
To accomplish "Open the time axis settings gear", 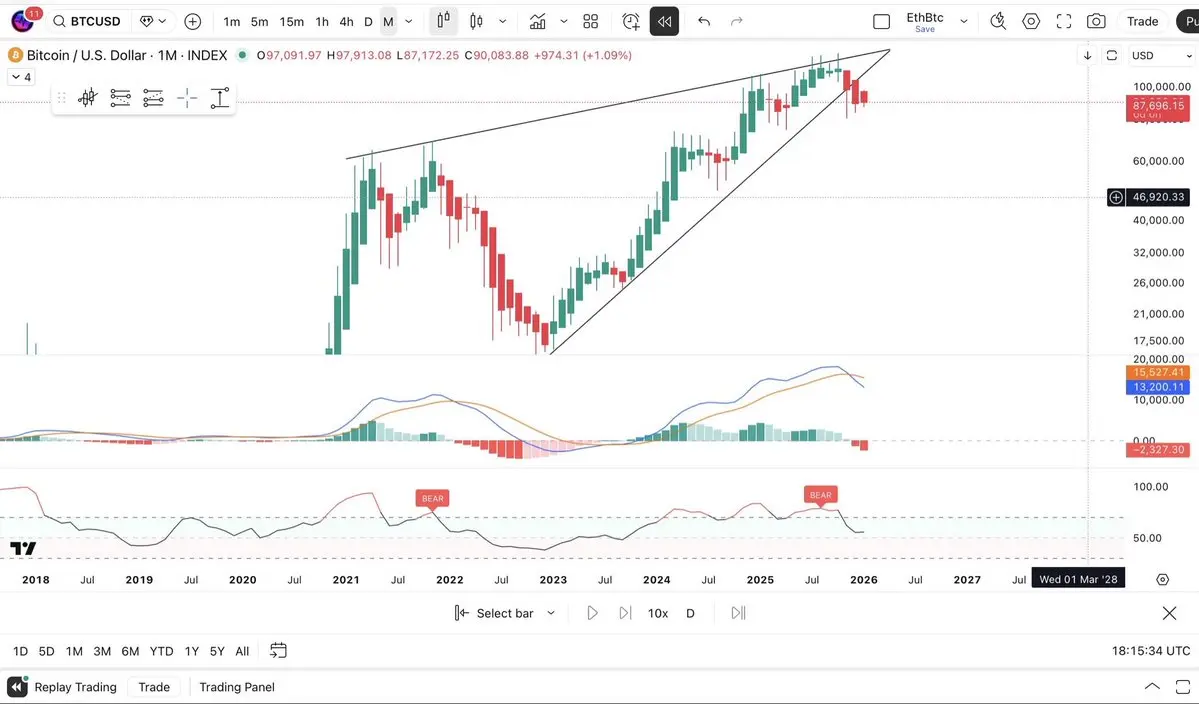I will [1162, 579].
